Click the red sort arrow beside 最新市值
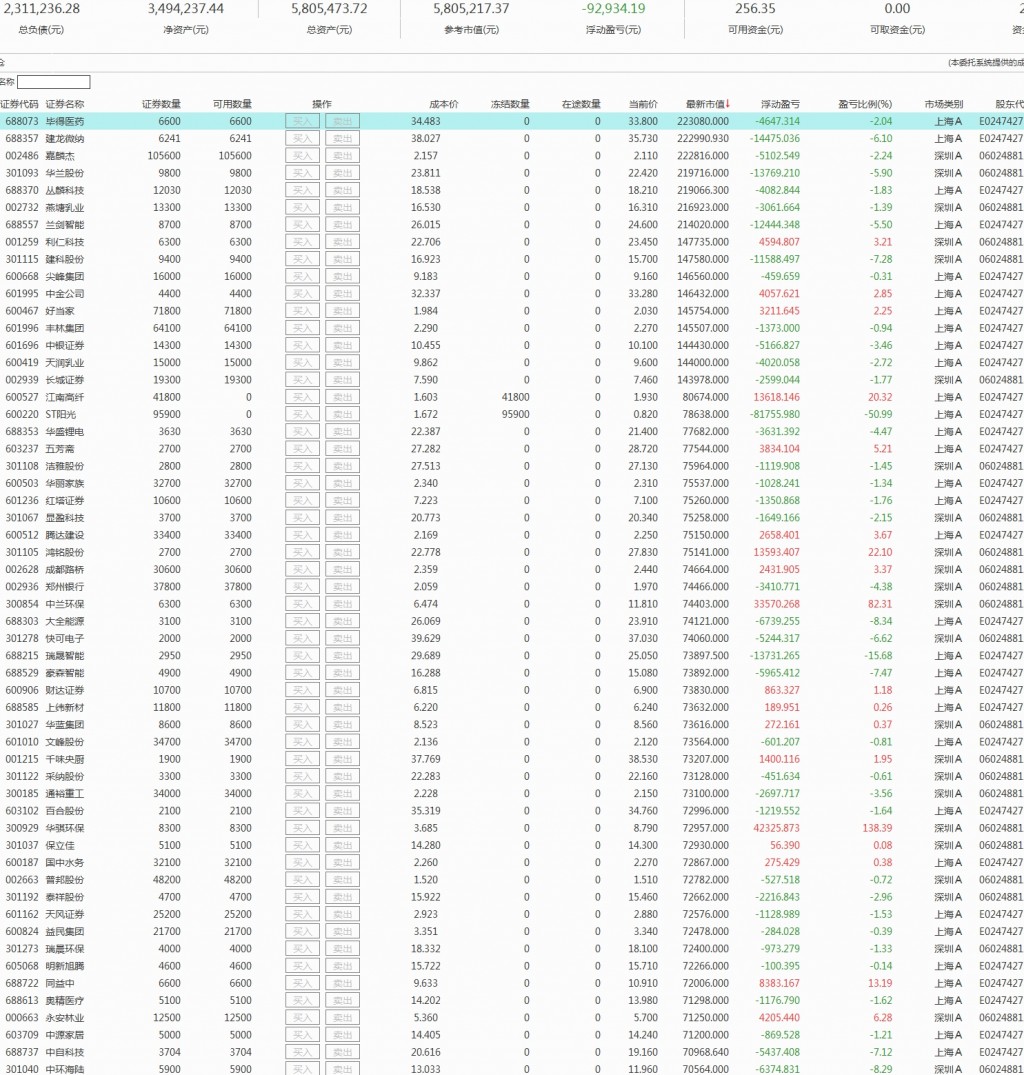The image size is (1024, 1075). pyautogui.click(x=727, y=104)
